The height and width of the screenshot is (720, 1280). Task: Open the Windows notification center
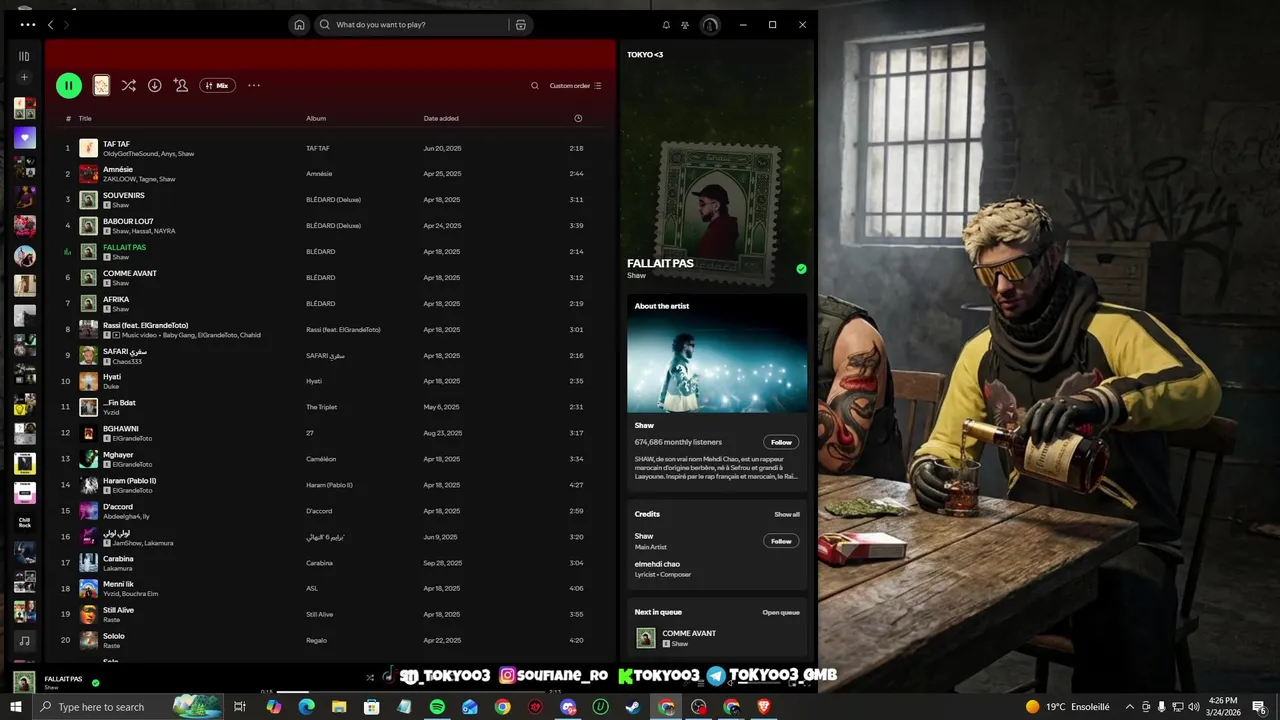tap(1261, 707)
